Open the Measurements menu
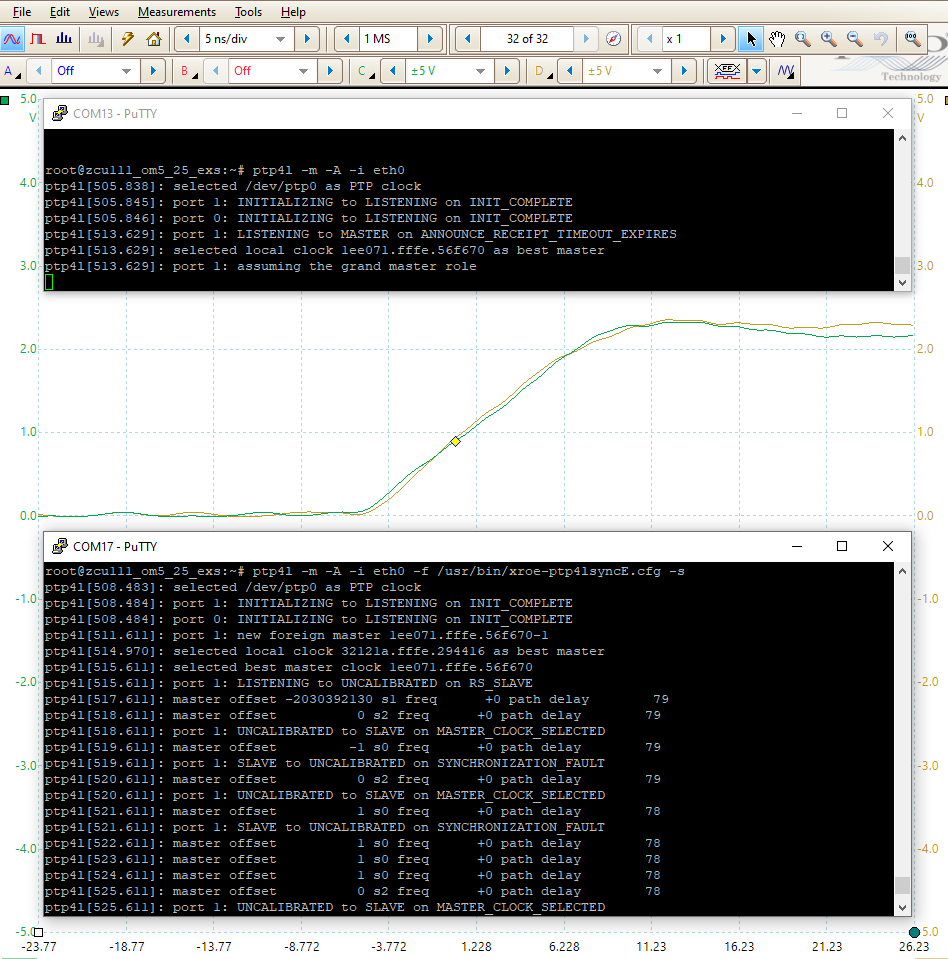 [x=176, y=12]
